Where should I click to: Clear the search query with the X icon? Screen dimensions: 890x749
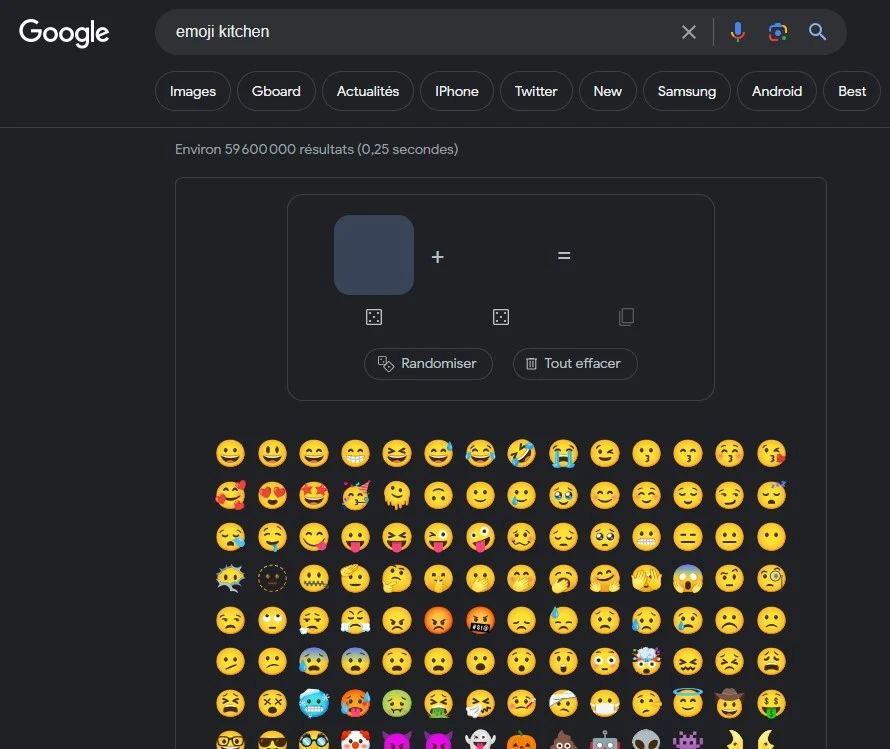(x=688, y=31)
